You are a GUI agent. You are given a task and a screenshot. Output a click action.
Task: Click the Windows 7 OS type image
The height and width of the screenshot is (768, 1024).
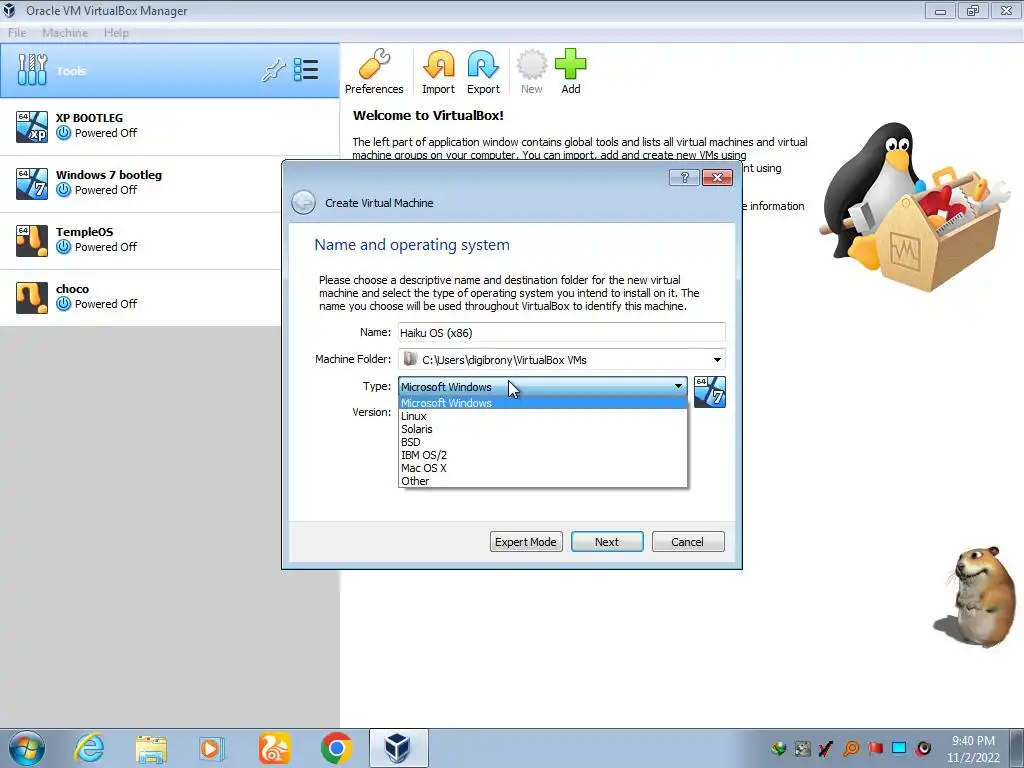tap(710, 392)
